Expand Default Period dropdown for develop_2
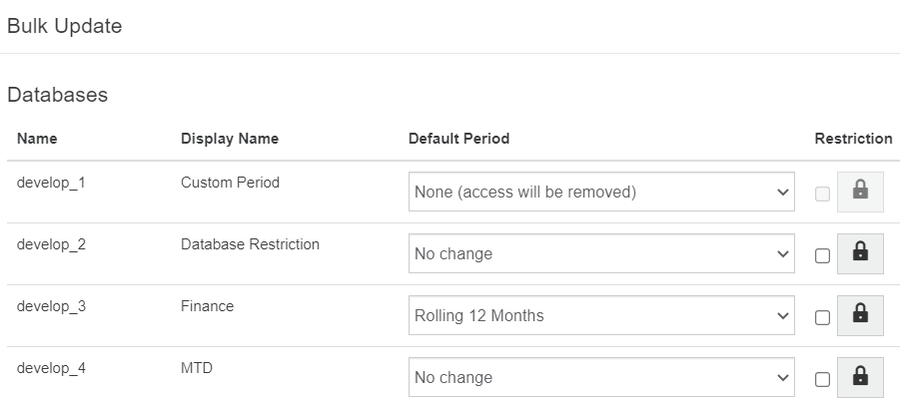The height and width of the screenshot is (402, 900). (601, 254)
